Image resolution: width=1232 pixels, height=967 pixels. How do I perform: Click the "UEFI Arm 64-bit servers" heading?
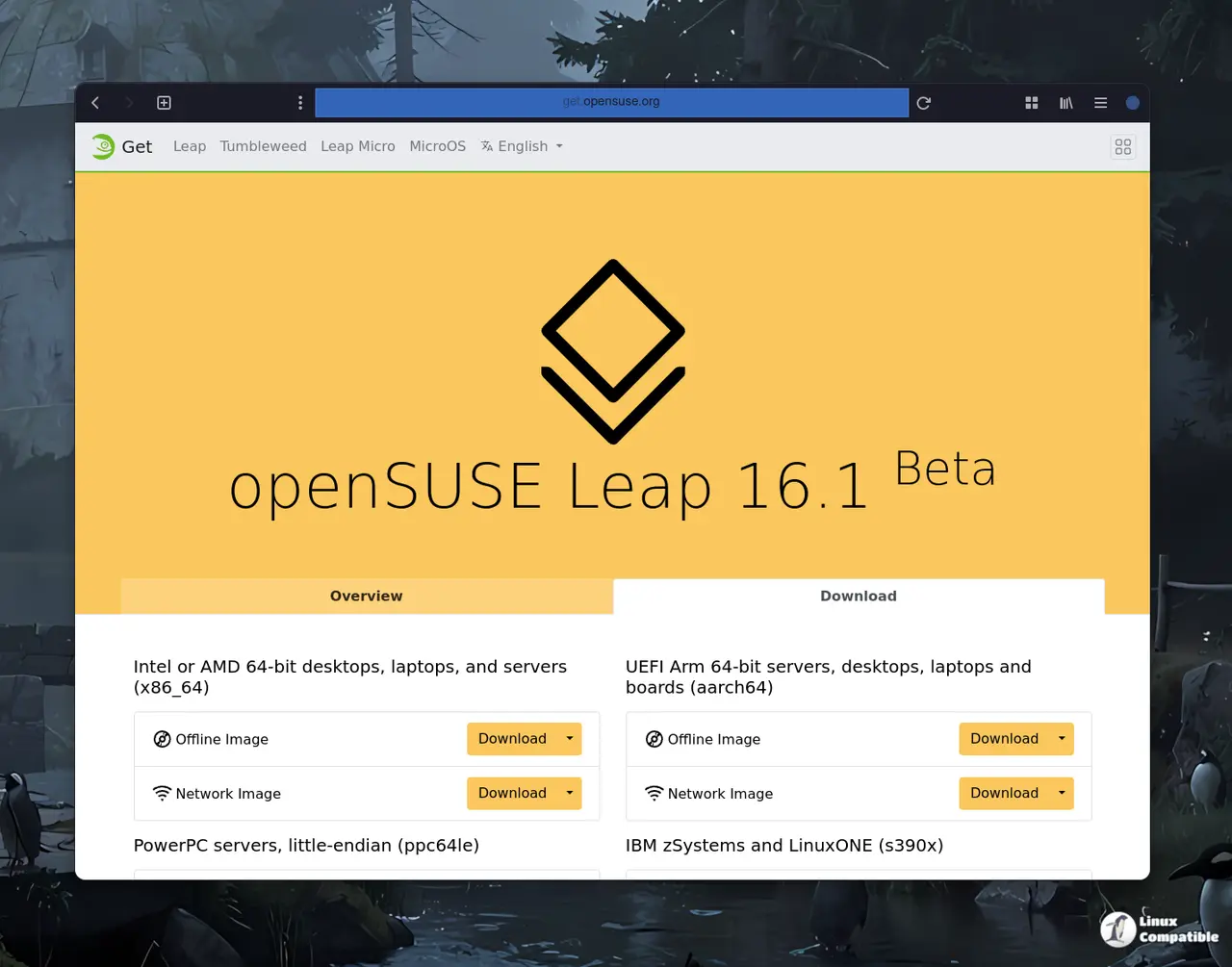[829, 676]
